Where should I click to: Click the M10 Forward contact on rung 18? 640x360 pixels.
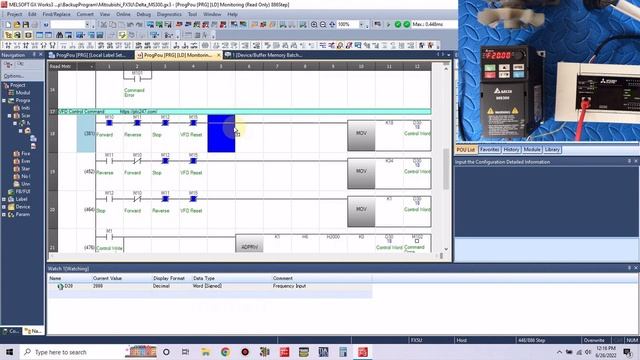pyautogui.click(x=109, y=122)
